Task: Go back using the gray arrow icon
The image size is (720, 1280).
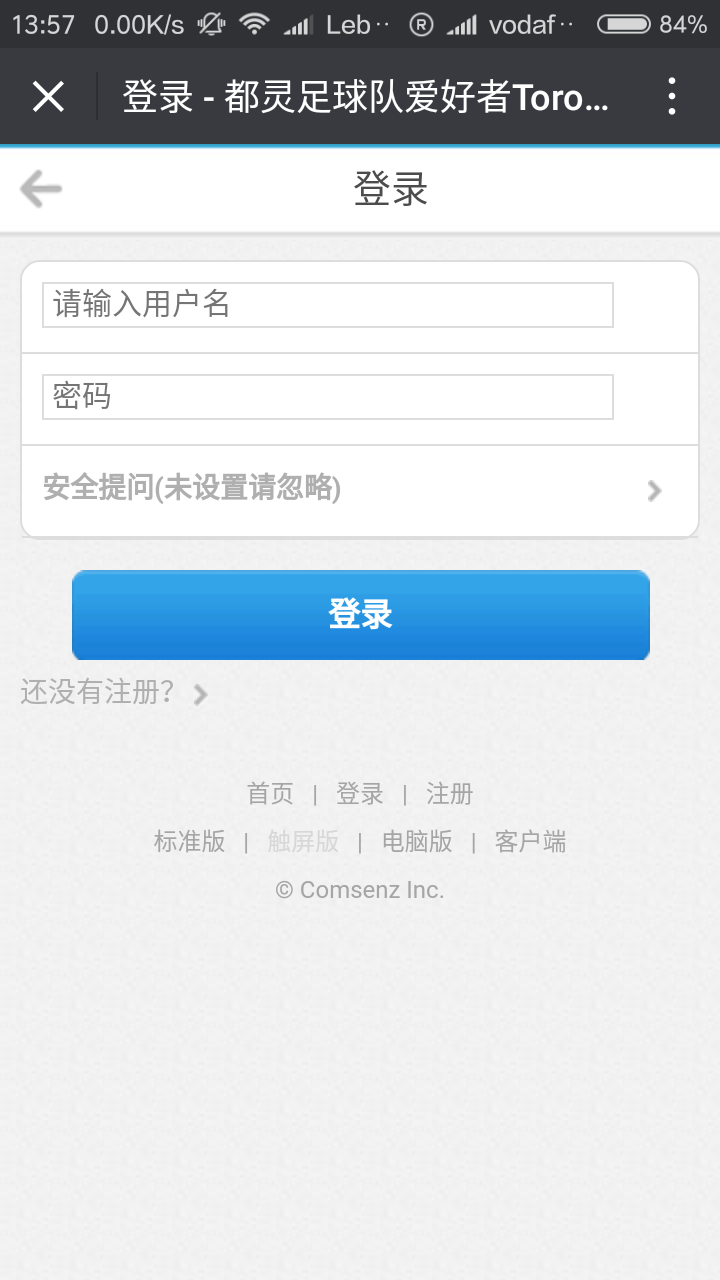Action: click(x=41, y=189)
